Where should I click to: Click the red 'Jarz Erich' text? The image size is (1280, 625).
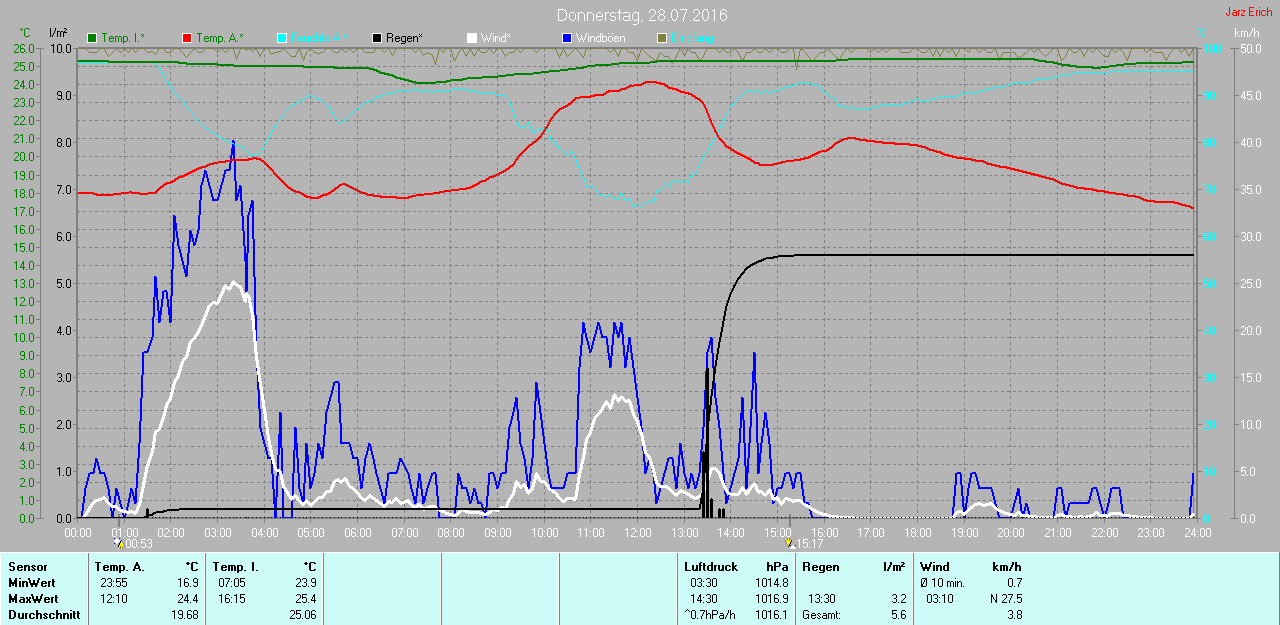tap(1249, 12)
